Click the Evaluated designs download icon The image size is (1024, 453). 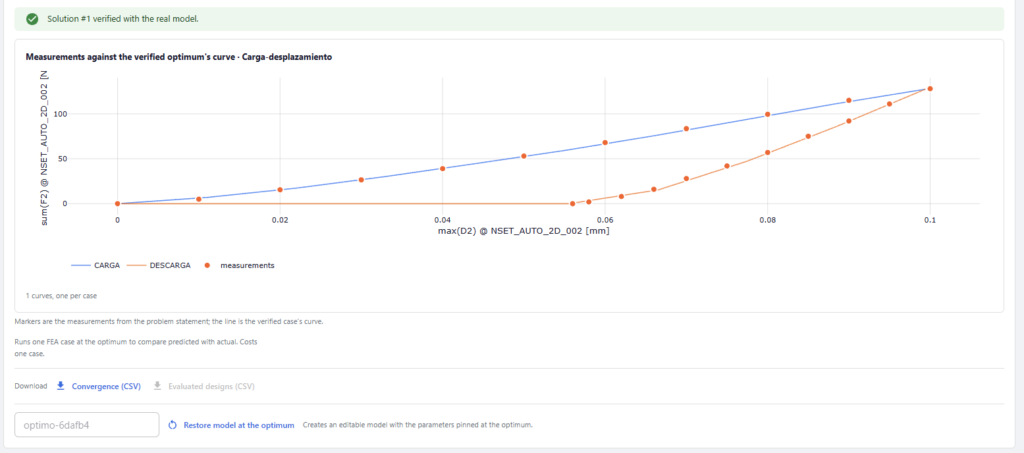[x=157, y=386]
